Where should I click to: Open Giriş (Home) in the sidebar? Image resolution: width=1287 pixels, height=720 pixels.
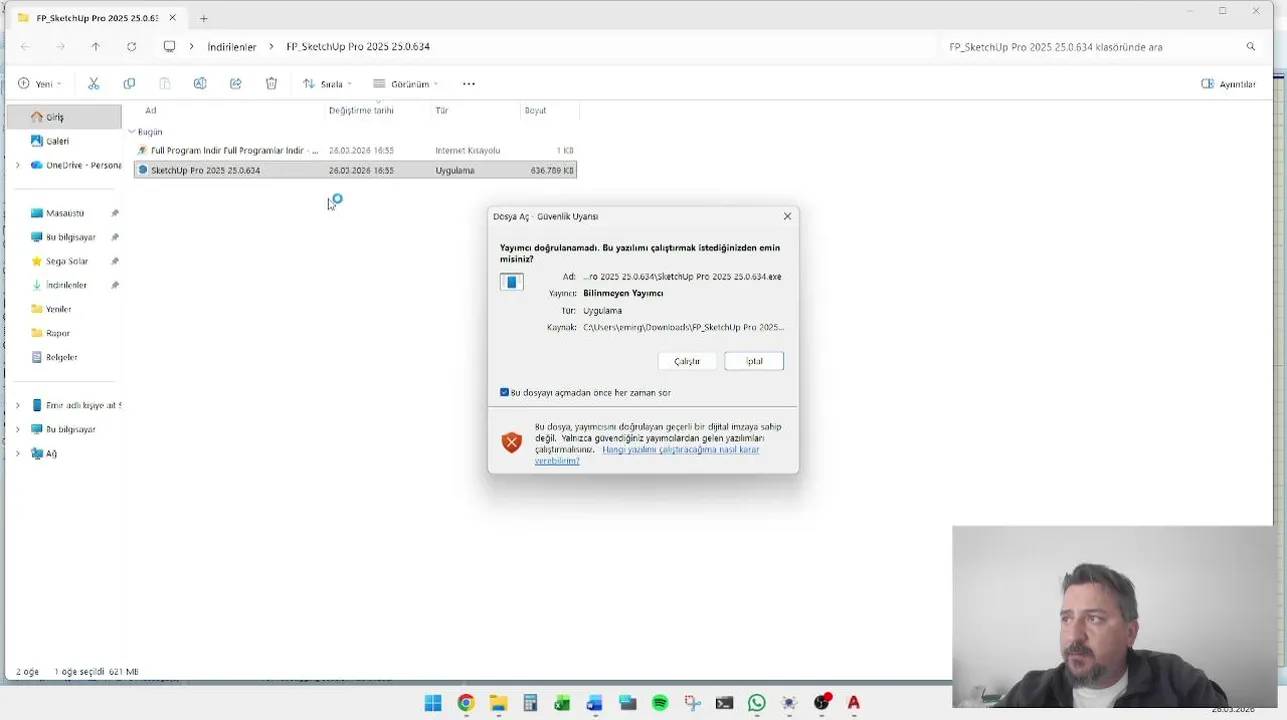[x=64, y=117]
